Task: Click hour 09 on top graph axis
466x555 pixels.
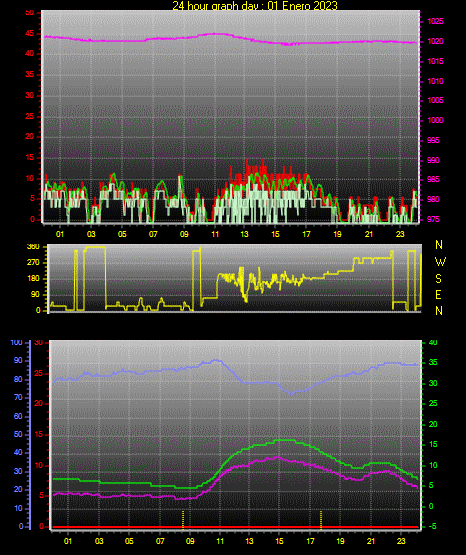Action: 184,234
